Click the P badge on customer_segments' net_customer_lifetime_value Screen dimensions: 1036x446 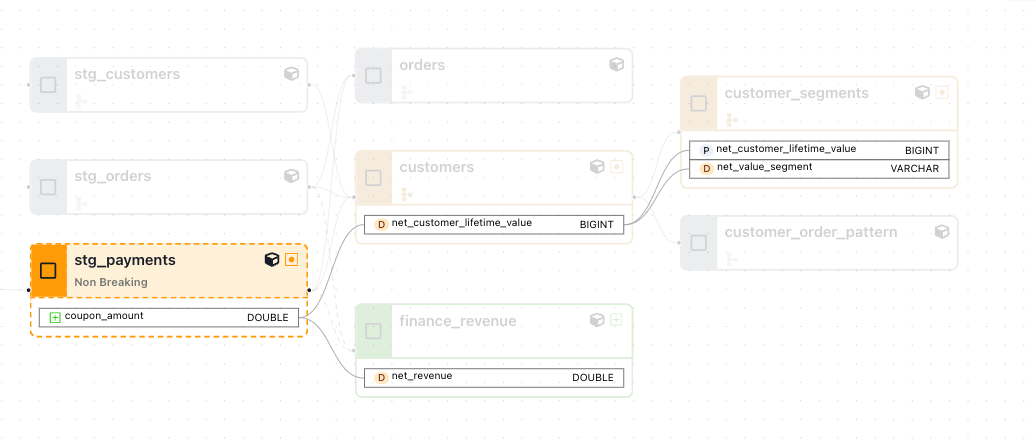click(x=706, y=151)
